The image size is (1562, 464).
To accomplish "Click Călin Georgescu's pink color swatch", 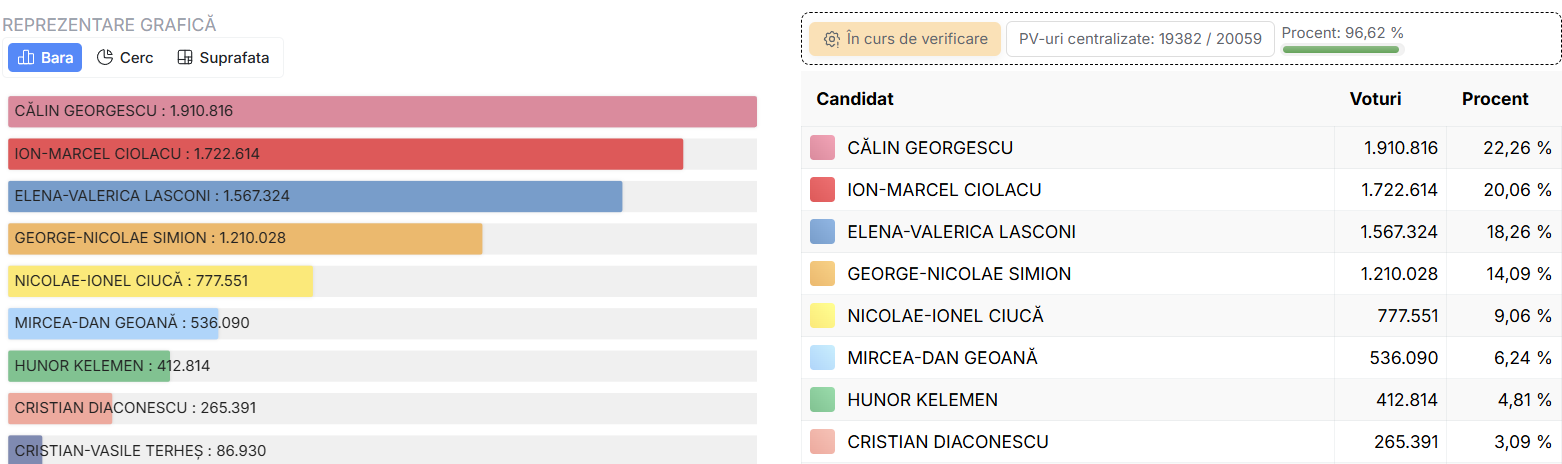I will click(x=822, y=148).
